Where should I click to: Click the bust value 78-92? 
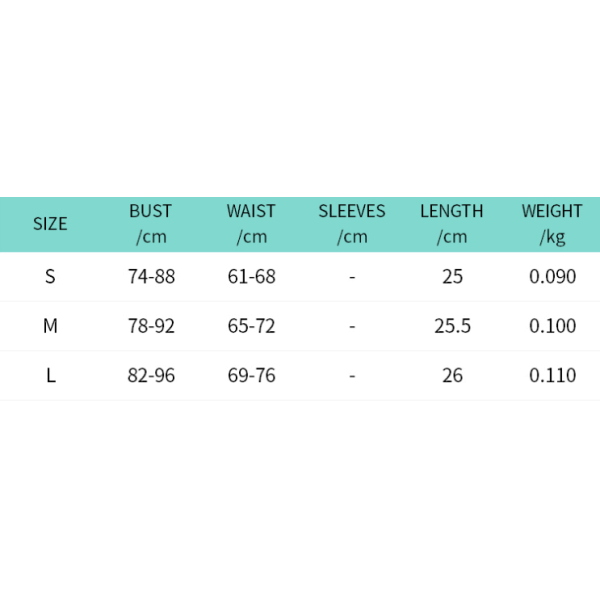(x=151, y=326)
